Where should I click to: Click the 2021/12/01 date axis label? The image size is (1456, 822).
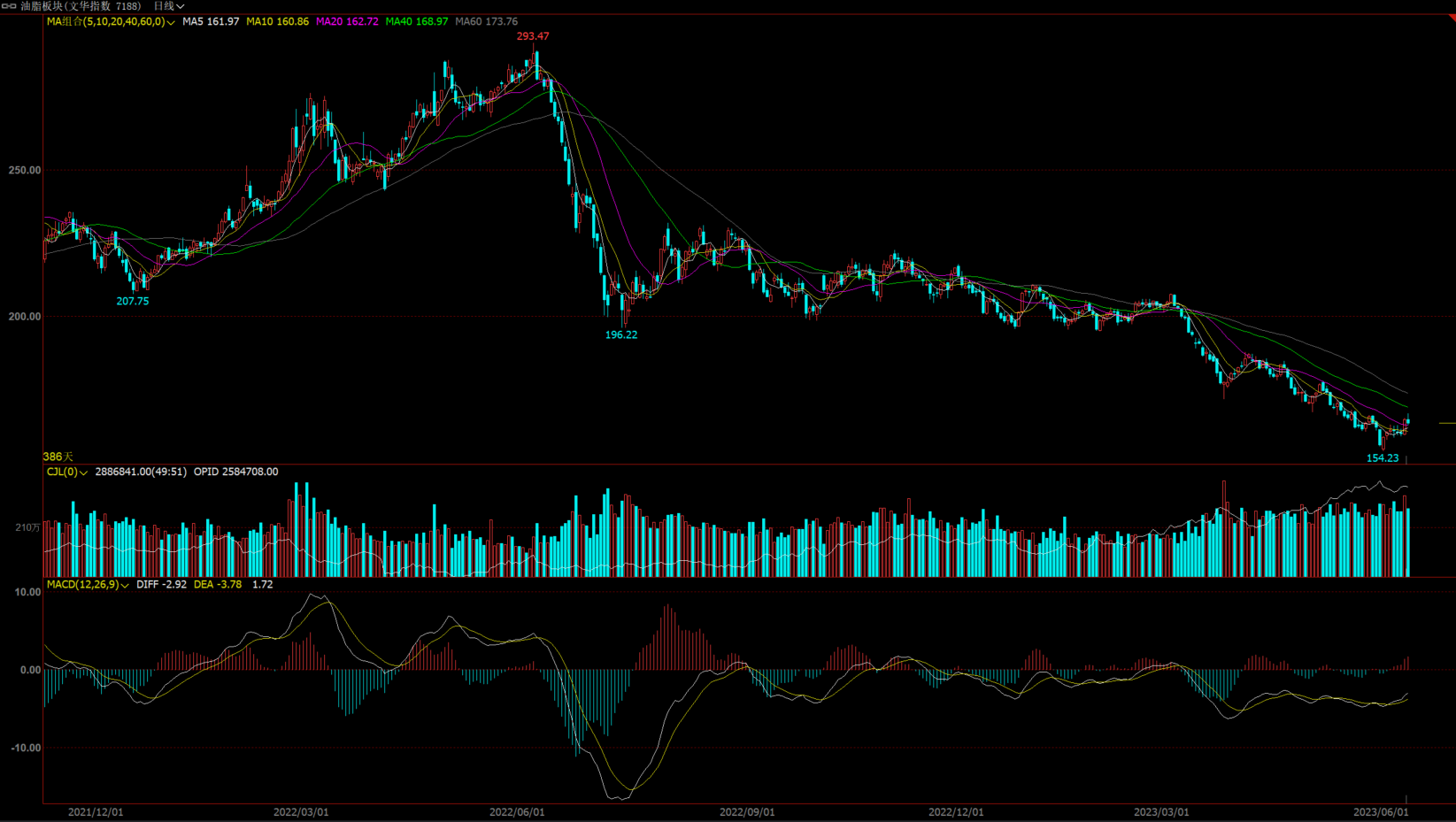coord(96,811)
